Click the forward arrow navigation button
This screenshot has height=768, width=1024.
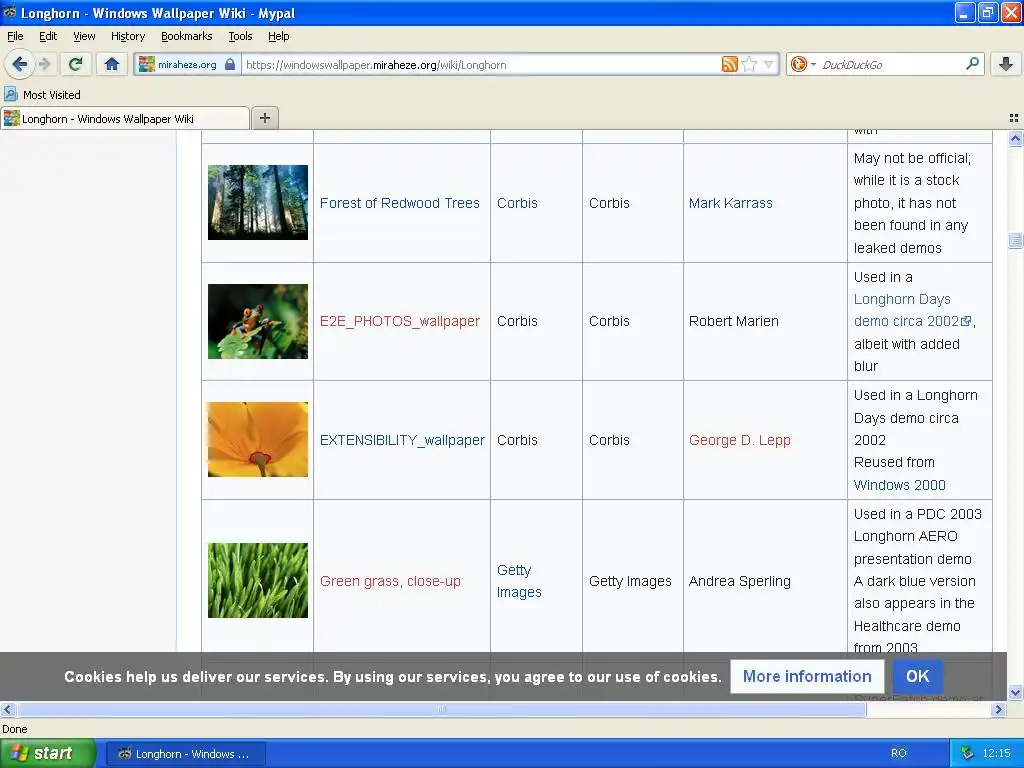pyautogui.click(x=44, y=64)
